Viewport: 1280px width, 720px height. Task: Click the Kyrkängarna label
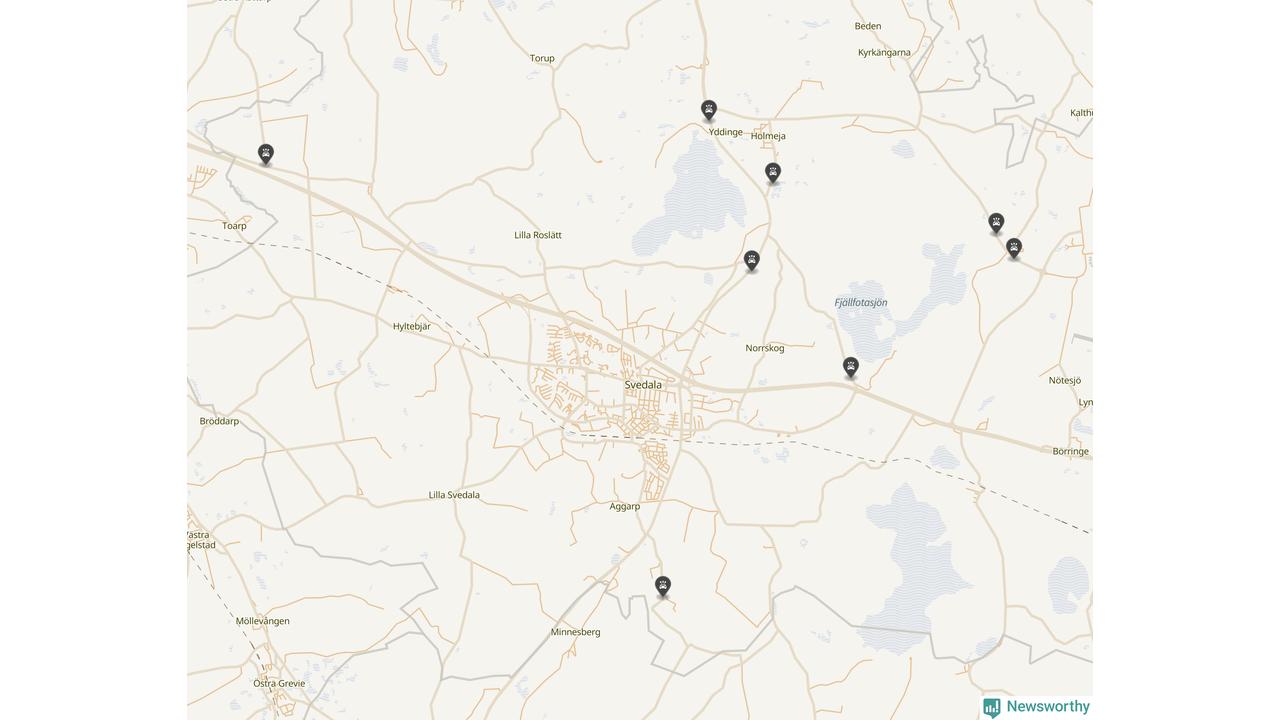coord(884,53)
